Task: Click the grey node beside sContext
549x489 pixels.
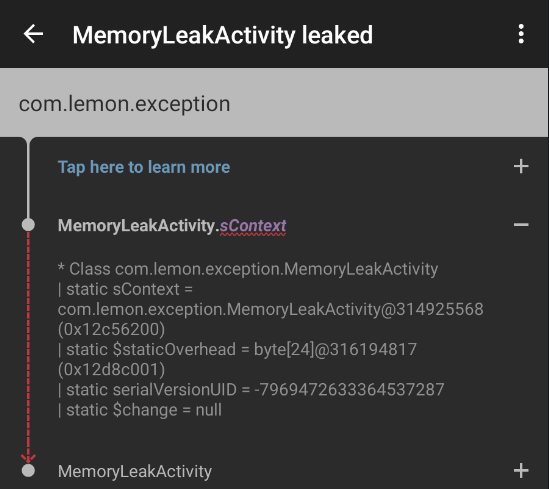Action: (28, 225)
